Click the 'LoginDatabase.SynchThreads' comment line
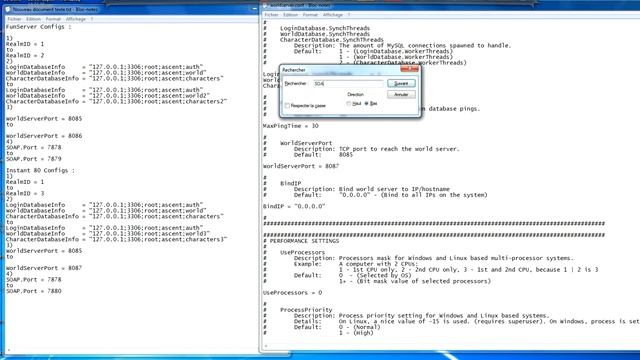This screenshot has width=640, height=360. [x=325, y=28]
